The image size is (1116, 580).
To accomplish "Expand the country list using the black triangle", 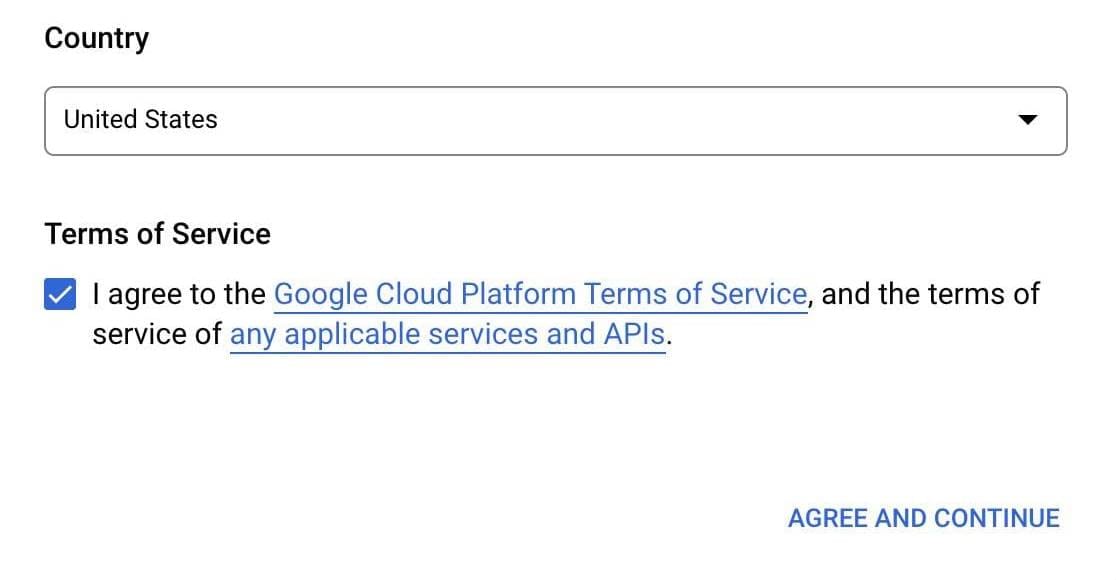I will (1027, 120).
